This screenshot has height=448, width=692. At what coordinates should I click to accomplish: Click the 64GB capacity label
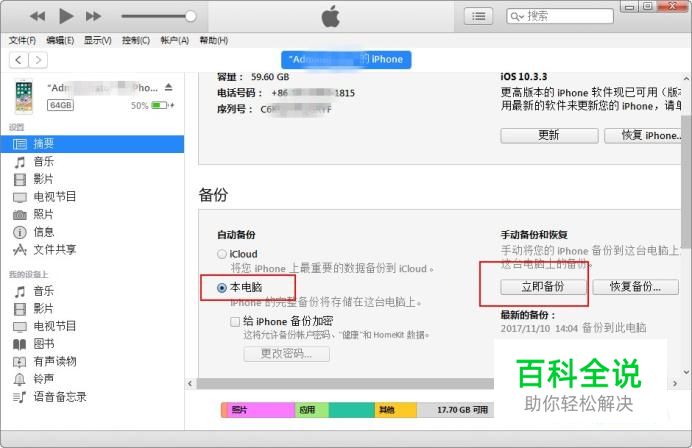coord(60,105)
